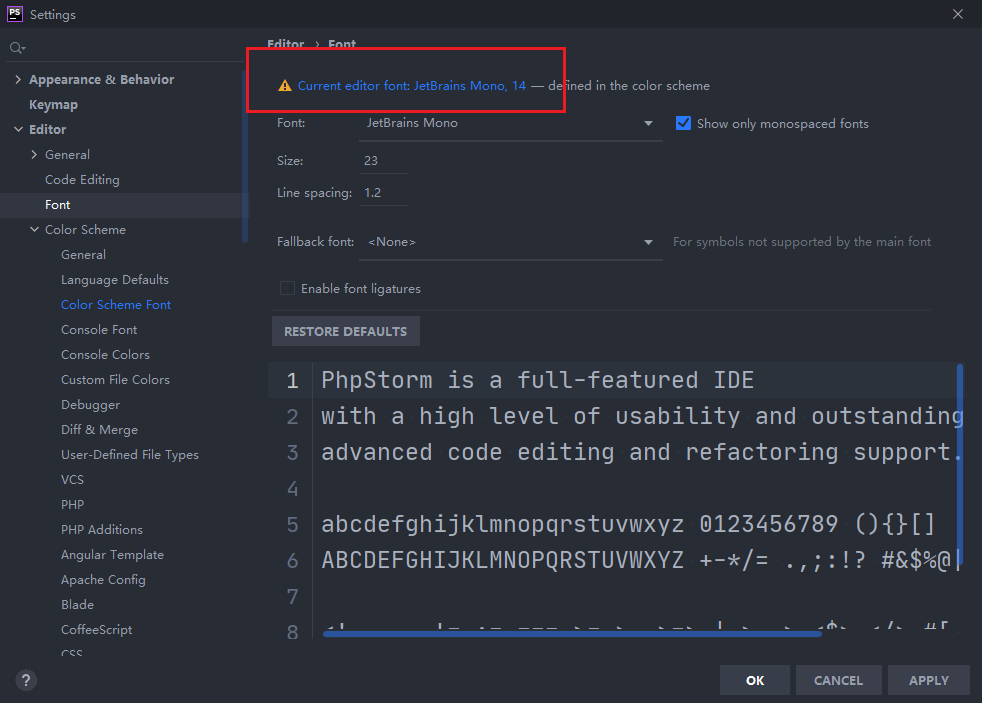Viewport: 982px width, 703px height.
Task: Click Current editor font JetBrains Mono link
Action: pyautogui.click(x=411, y=86)
